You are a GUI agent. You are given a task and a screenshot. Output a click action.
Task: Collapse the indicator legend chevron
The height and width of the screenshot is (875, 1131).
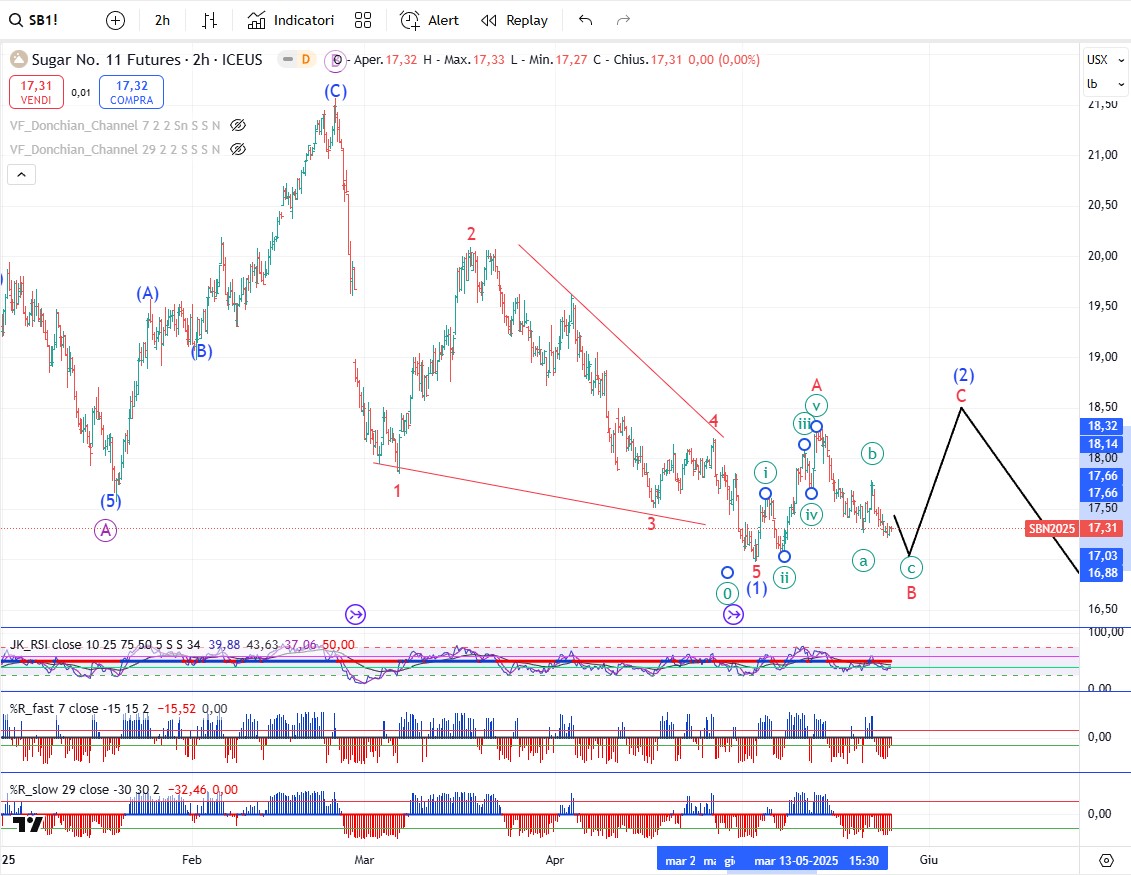[x=22, y=175]
